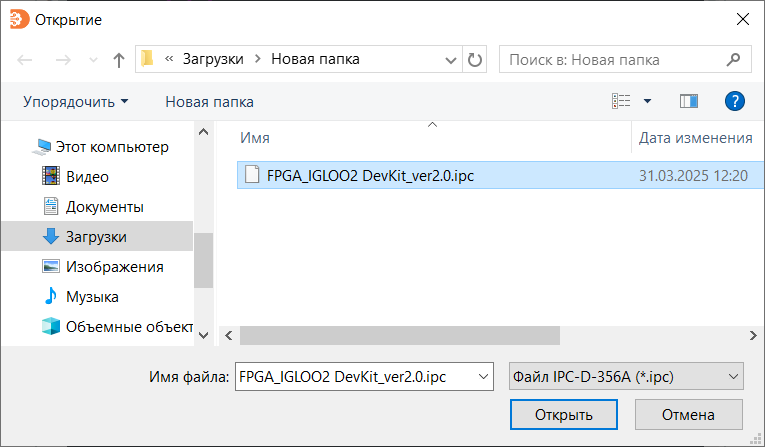Expand chevron after Загрузки in path
This screenshot has width=765, height=447.
pos(258,59)
